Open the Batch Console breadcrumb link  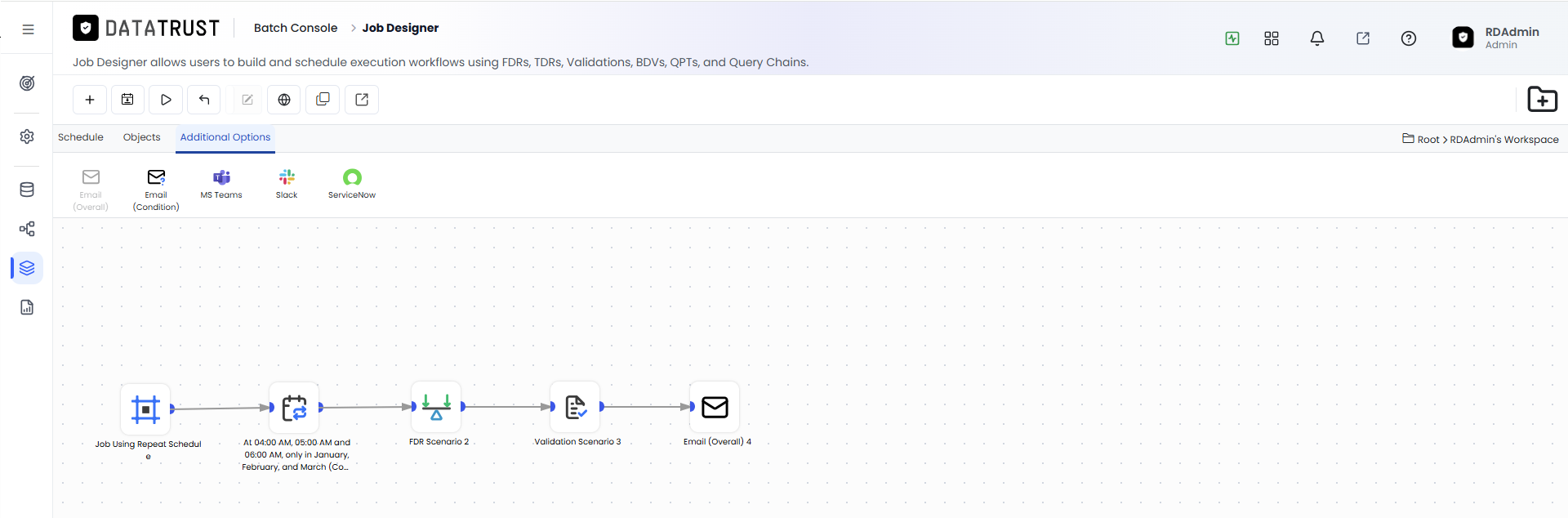tap(296, 28)
